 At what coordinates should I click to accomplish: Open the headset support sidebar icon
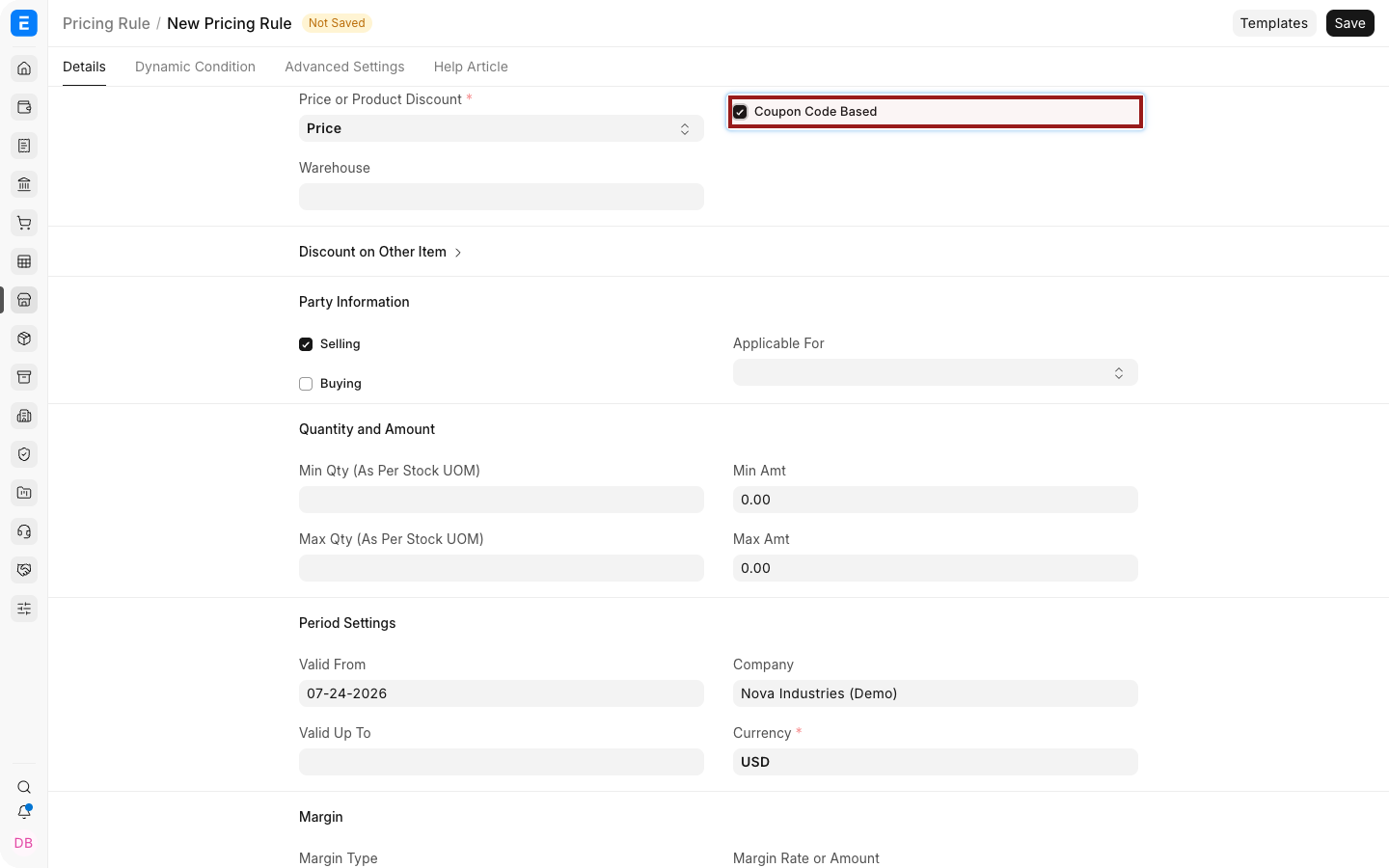(24, 531)
